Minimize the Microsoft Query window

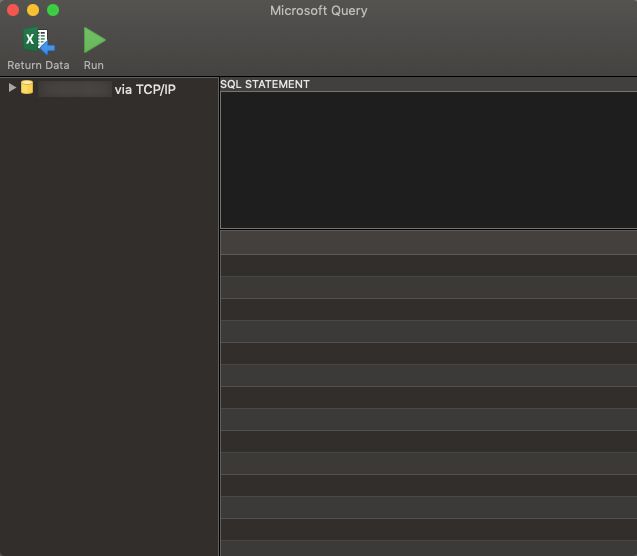tap(33, 10)
